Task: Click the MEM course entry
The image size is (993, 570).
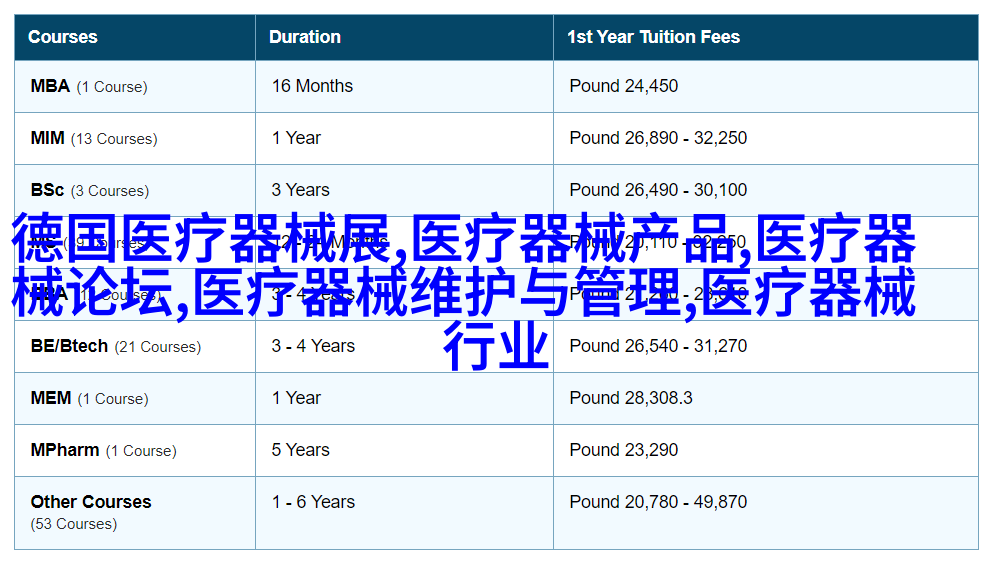Action: point(51,398)
